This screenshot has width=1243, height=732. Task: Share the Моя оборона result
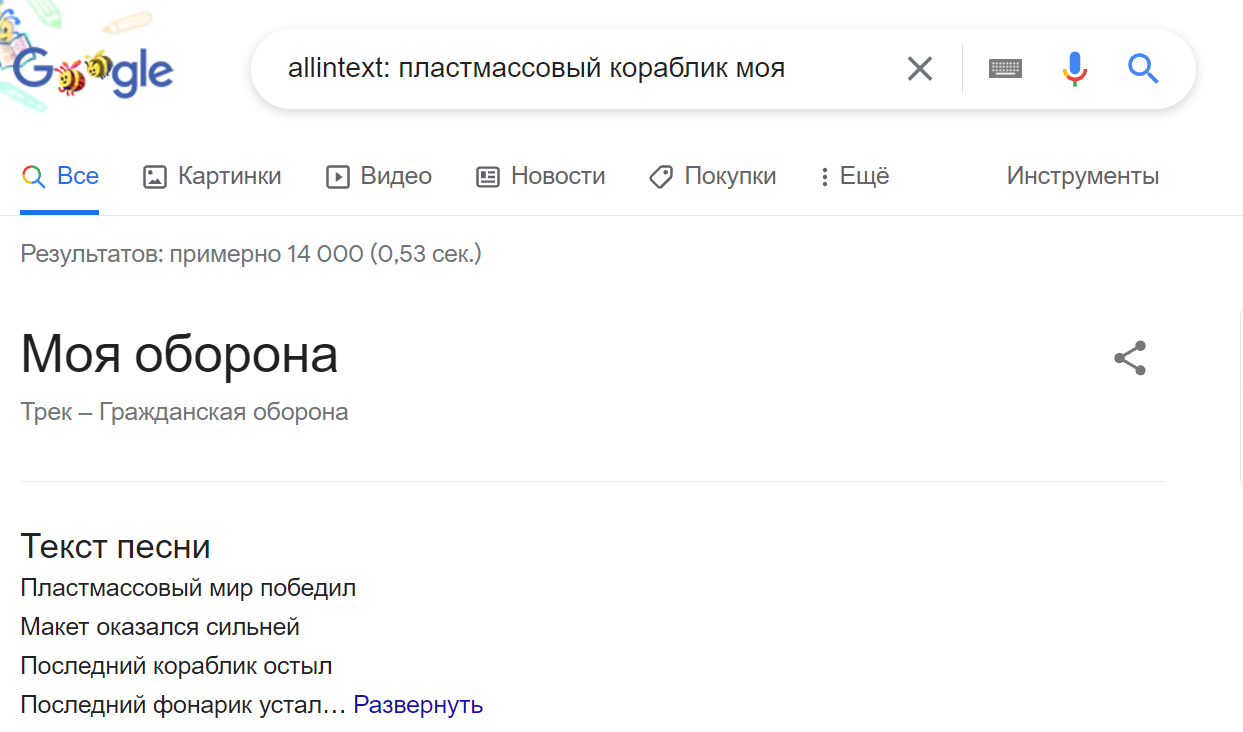click(x=1130, y=359)
